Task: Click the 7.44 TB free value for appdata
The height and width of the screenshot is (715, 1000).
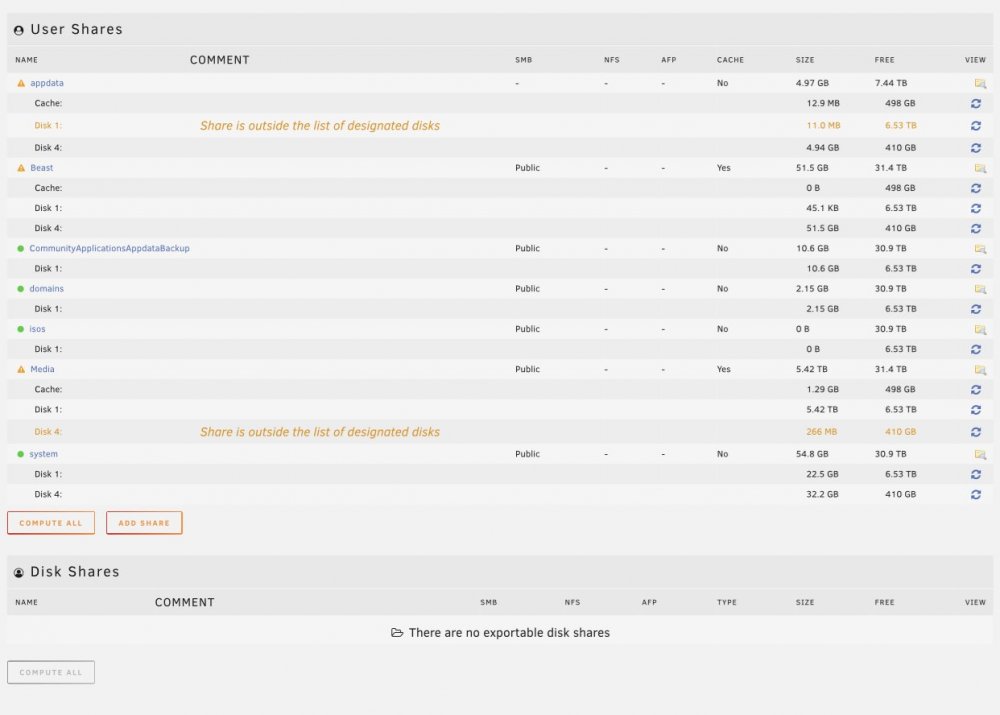Action: tap(891, 83)
